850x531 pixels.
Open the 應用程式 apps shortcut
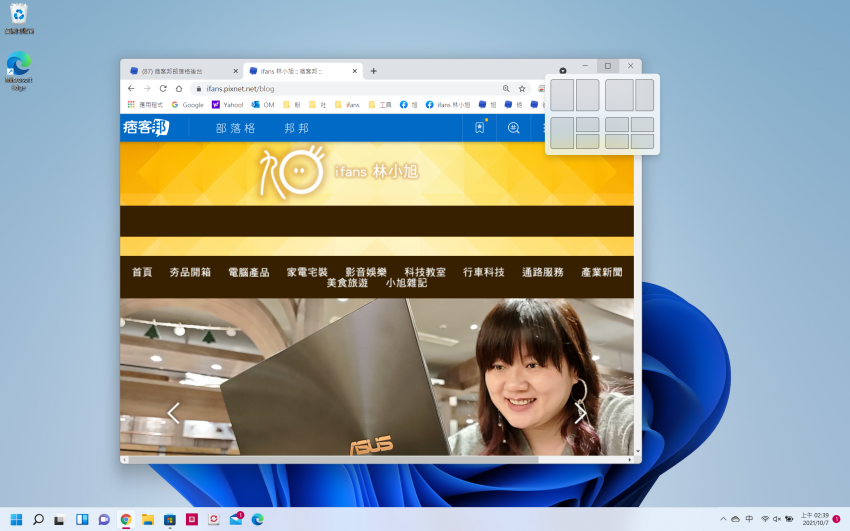click(145, 105)
